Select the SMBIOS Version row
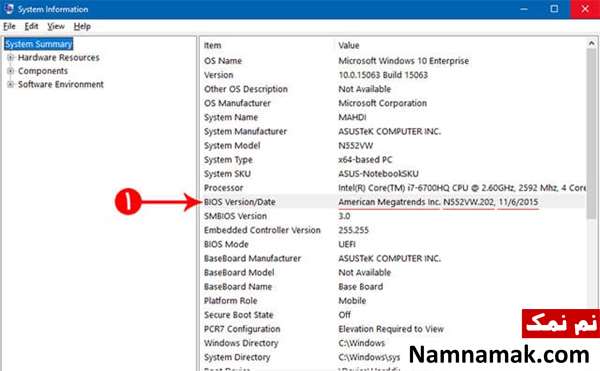Viewport: 600px width, 371px height. (393, 216)
